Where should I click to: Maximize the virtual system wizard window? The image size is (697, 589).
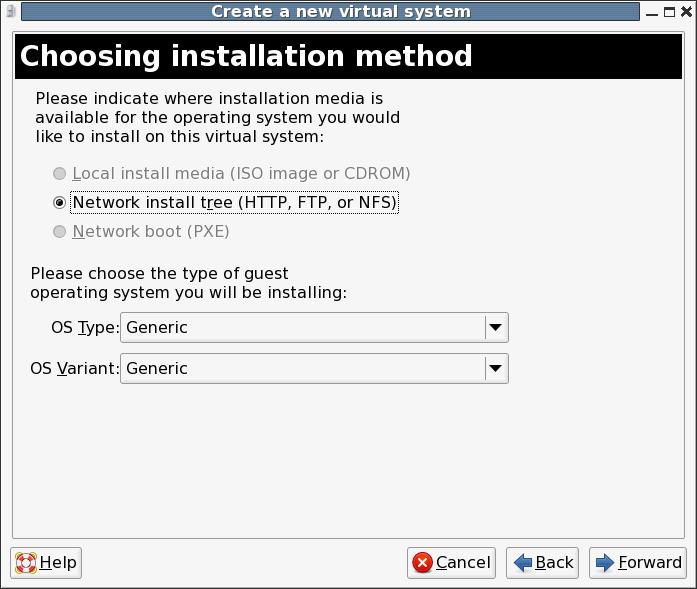(669, 12)
